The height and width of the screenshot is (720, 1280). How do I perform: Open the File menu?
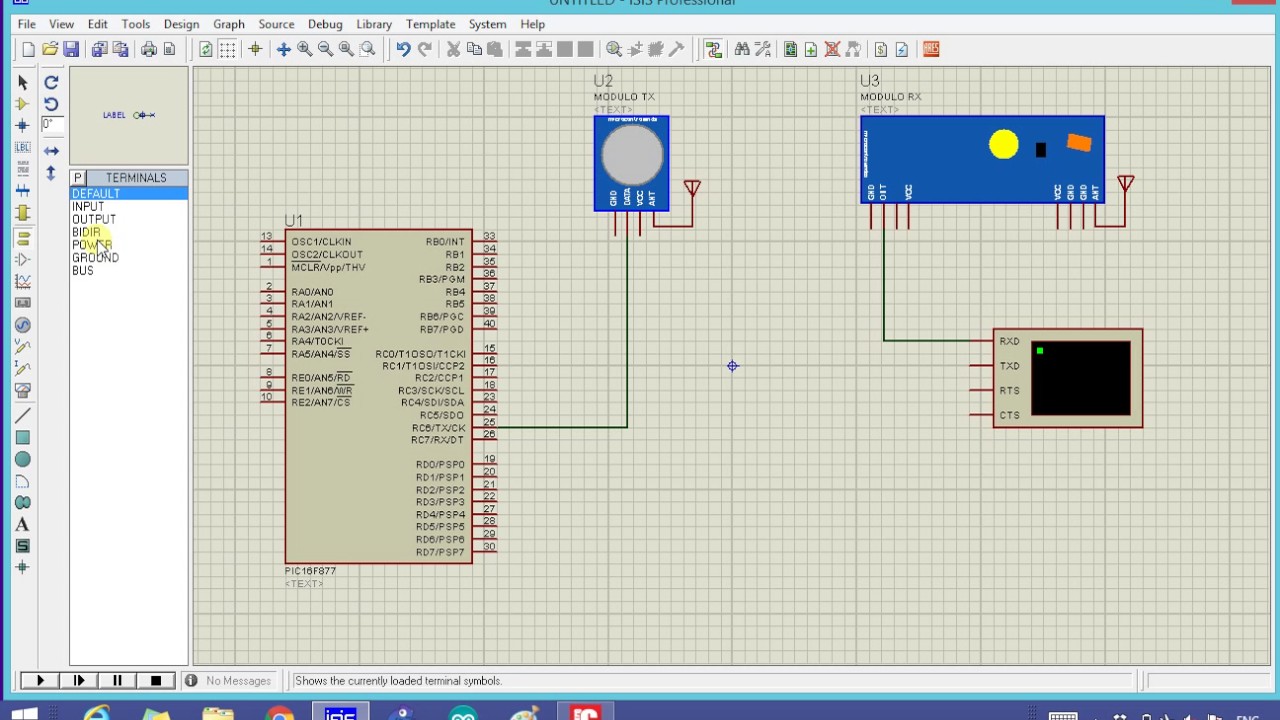26,24
